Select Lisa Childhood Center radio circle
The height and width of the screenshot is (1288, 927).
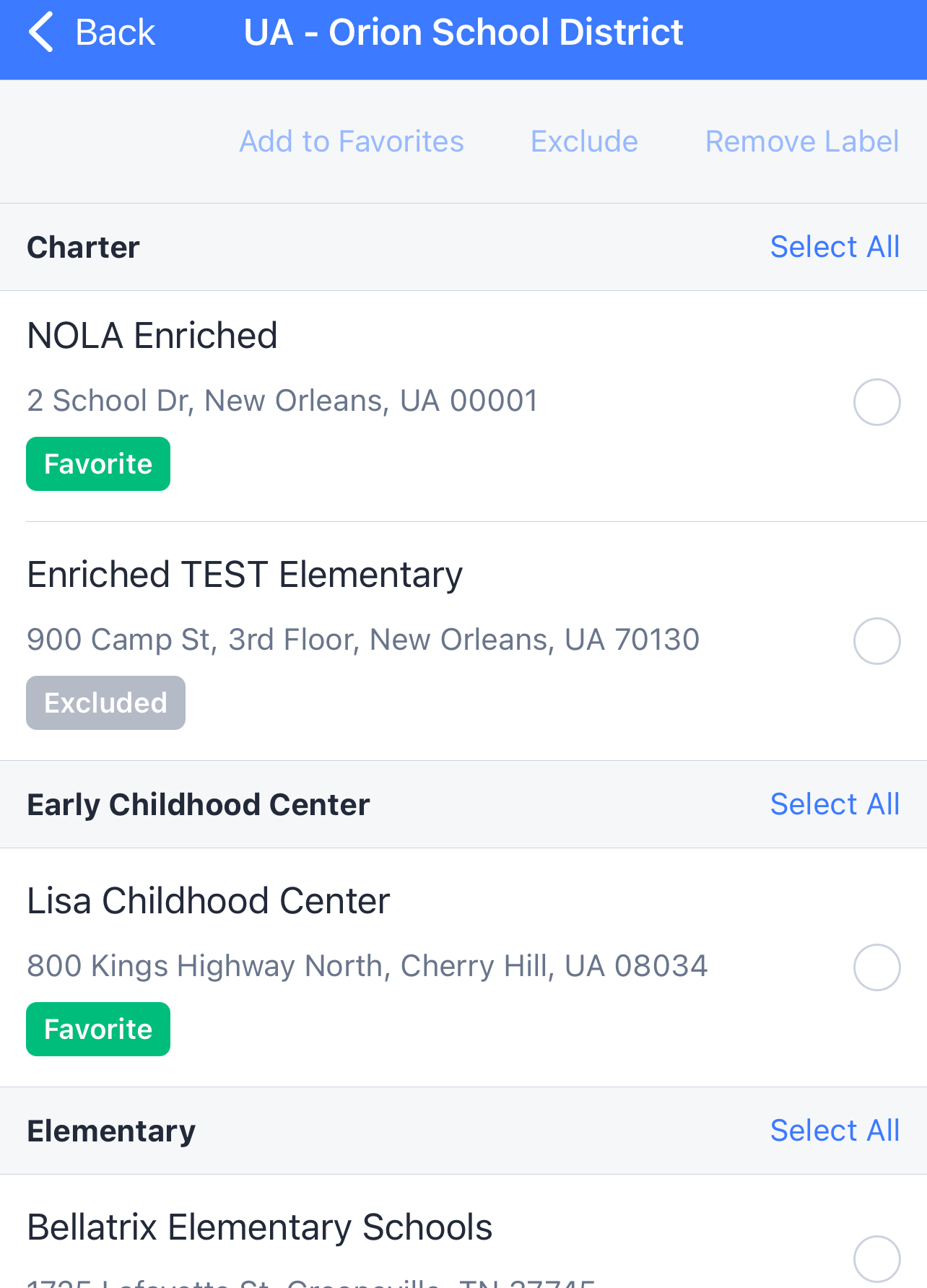876,967
